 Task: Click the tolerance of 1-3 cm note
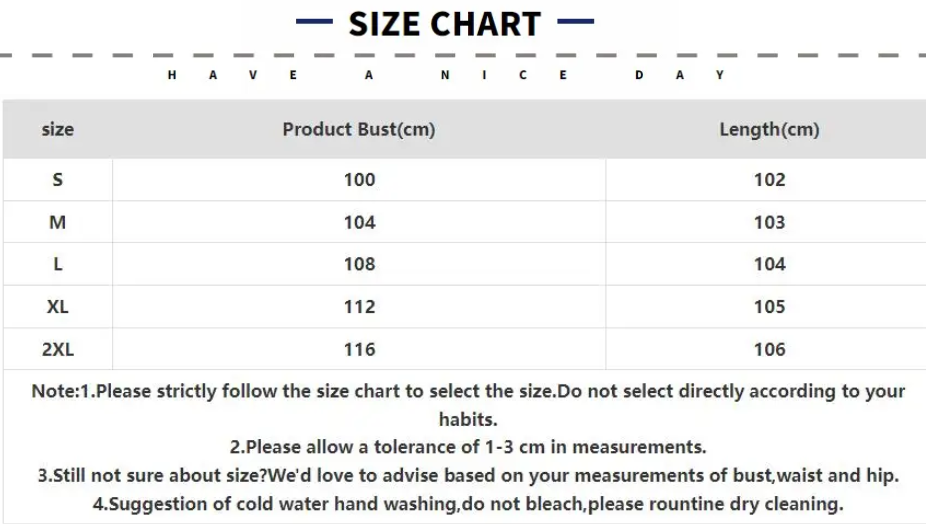pyautogui.click(x=468, y=447)
